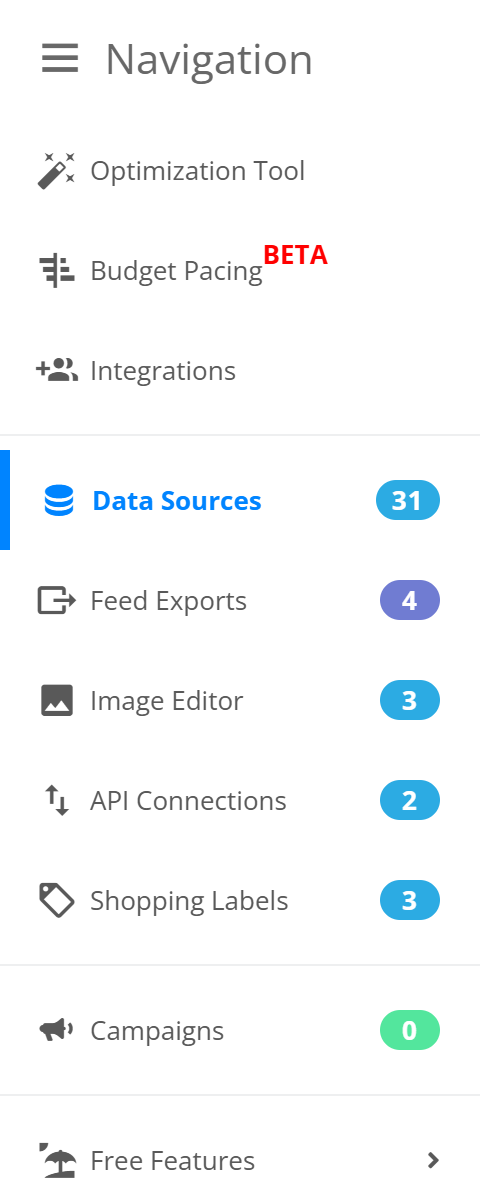Click the magic wand Optimization Tool icon
The width and height of the screenshot is (480, 1180).
56,171
